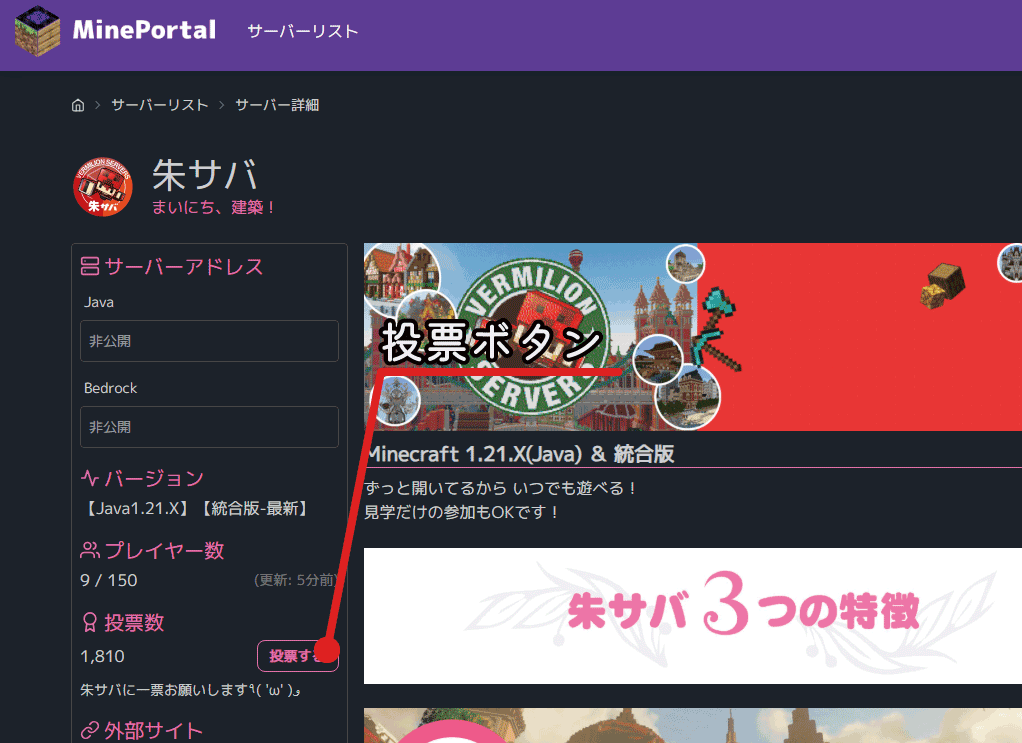Click the 朱サバに一票お願いします message text
Image resolution: width=1022 pixels, height=743 pixels.
190,690
